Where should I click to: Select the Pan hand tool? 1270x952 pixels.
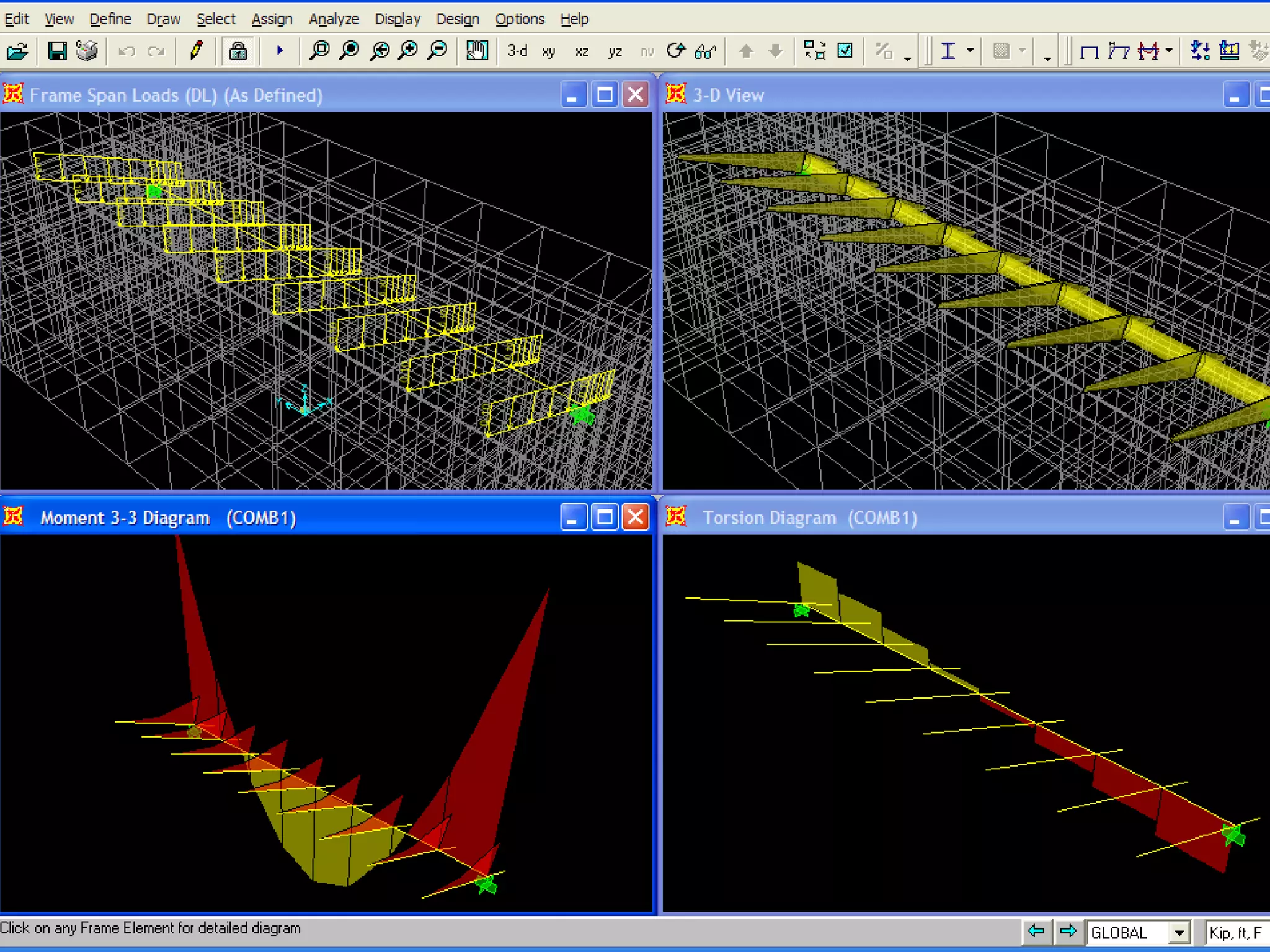click(477, 51)
